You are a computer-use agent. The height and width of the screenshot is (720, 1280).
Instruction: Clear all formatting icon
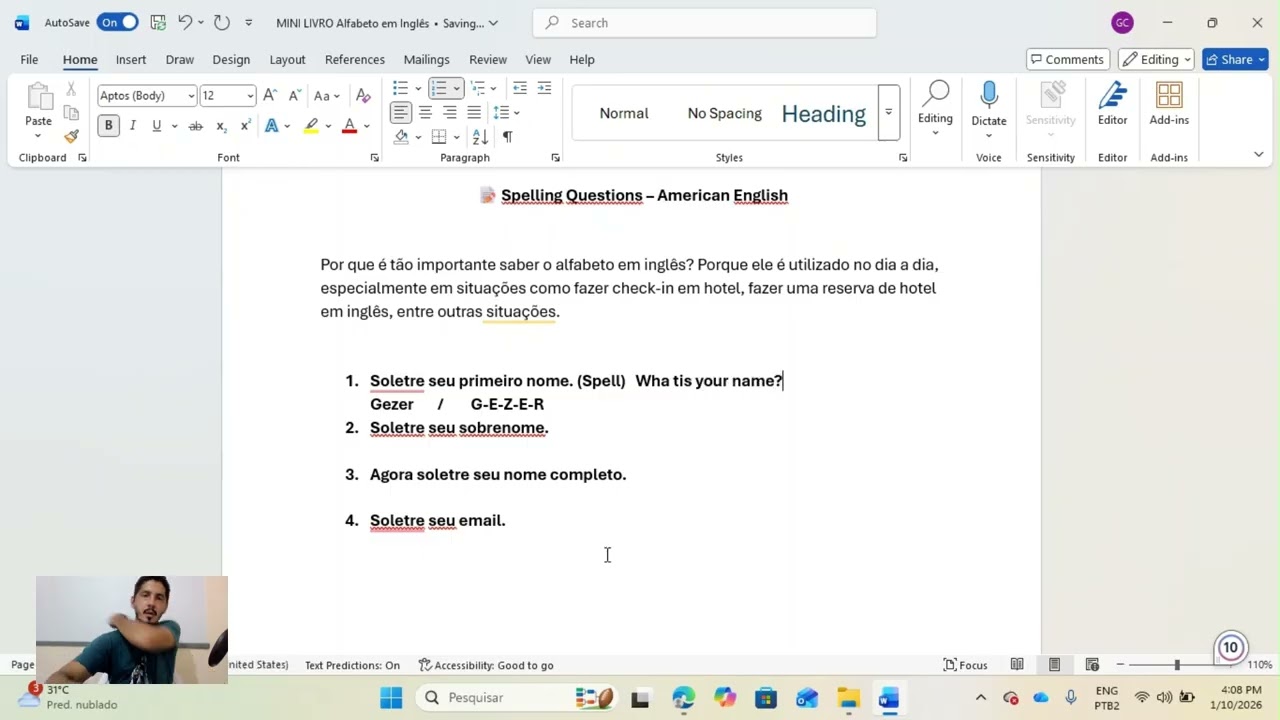pyautogui.click(x=363, y=96)
